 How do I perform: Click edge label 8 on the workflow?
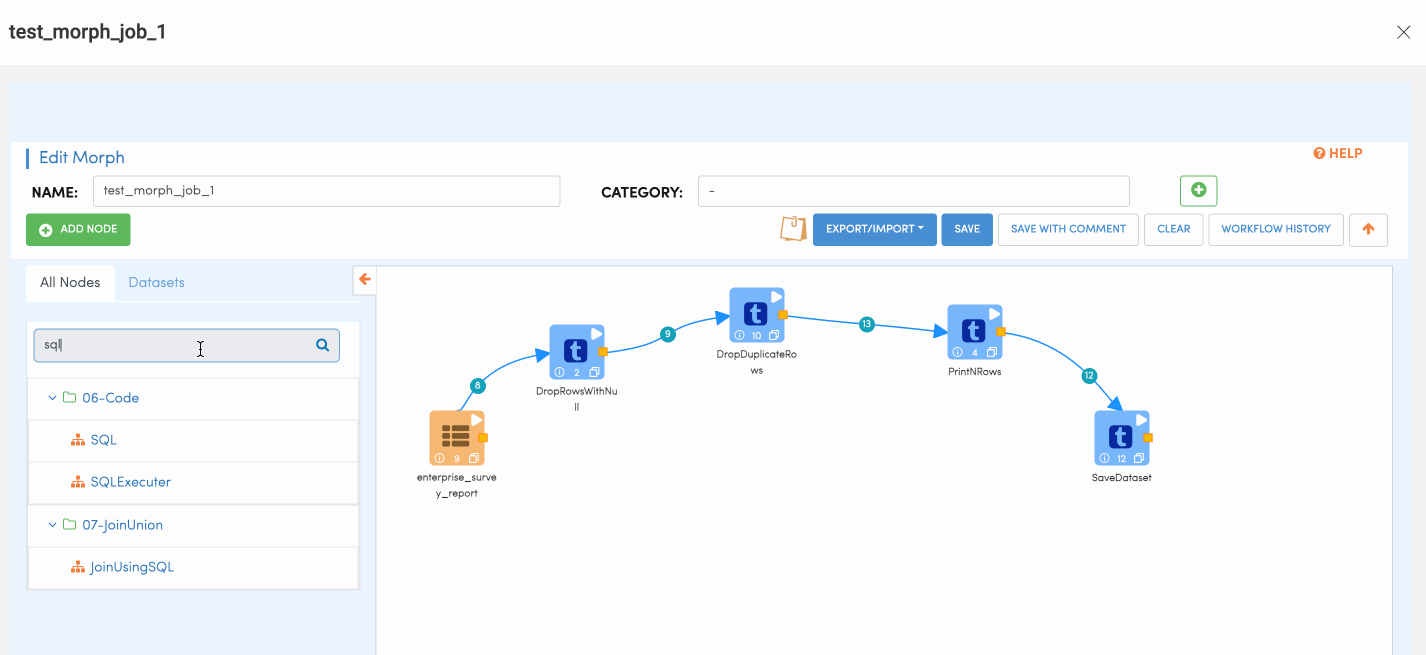pos(478,385)
